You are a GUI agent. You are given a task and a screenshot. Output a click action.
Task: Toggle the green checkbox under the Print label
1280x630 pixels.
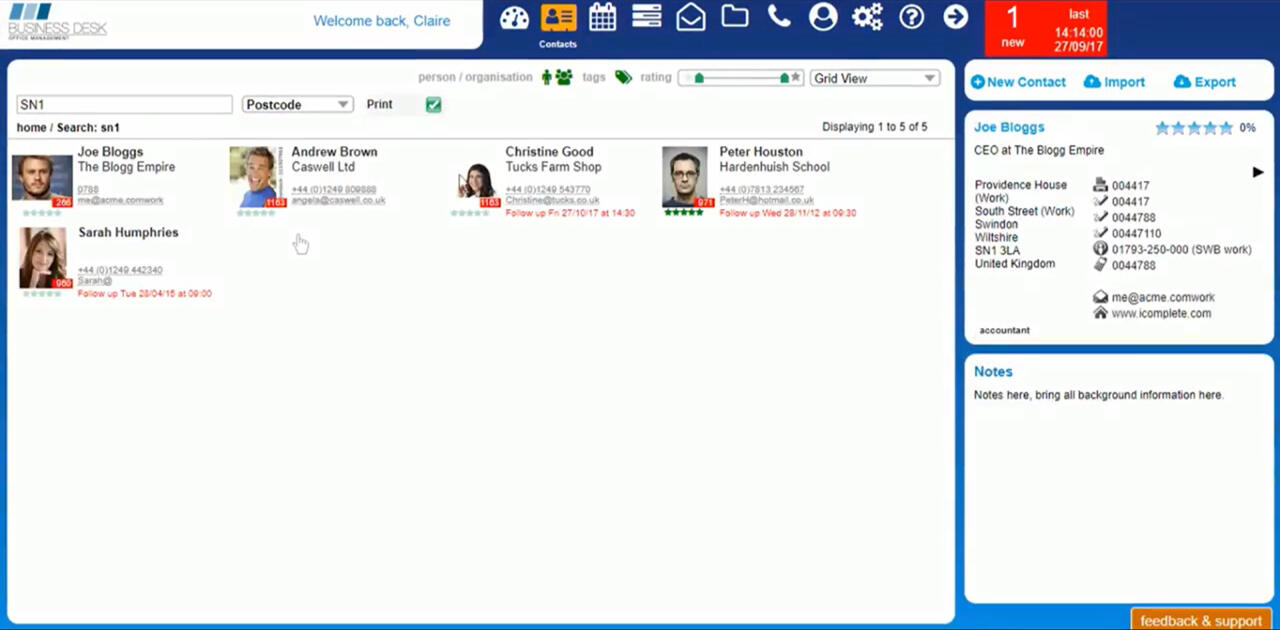[x=432, y=103]
